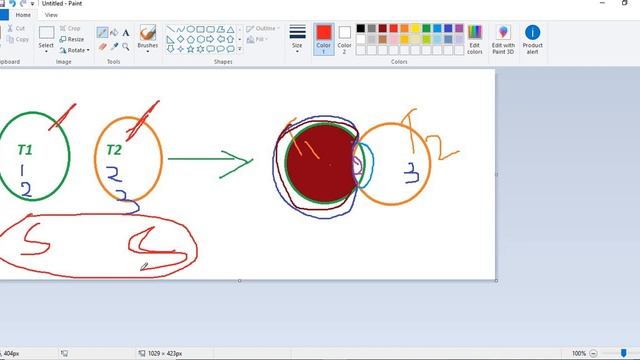The height and width of the screenshot is (360, 640).
Task: Choose the Six-point star shape
Action: tap(200, 49)
